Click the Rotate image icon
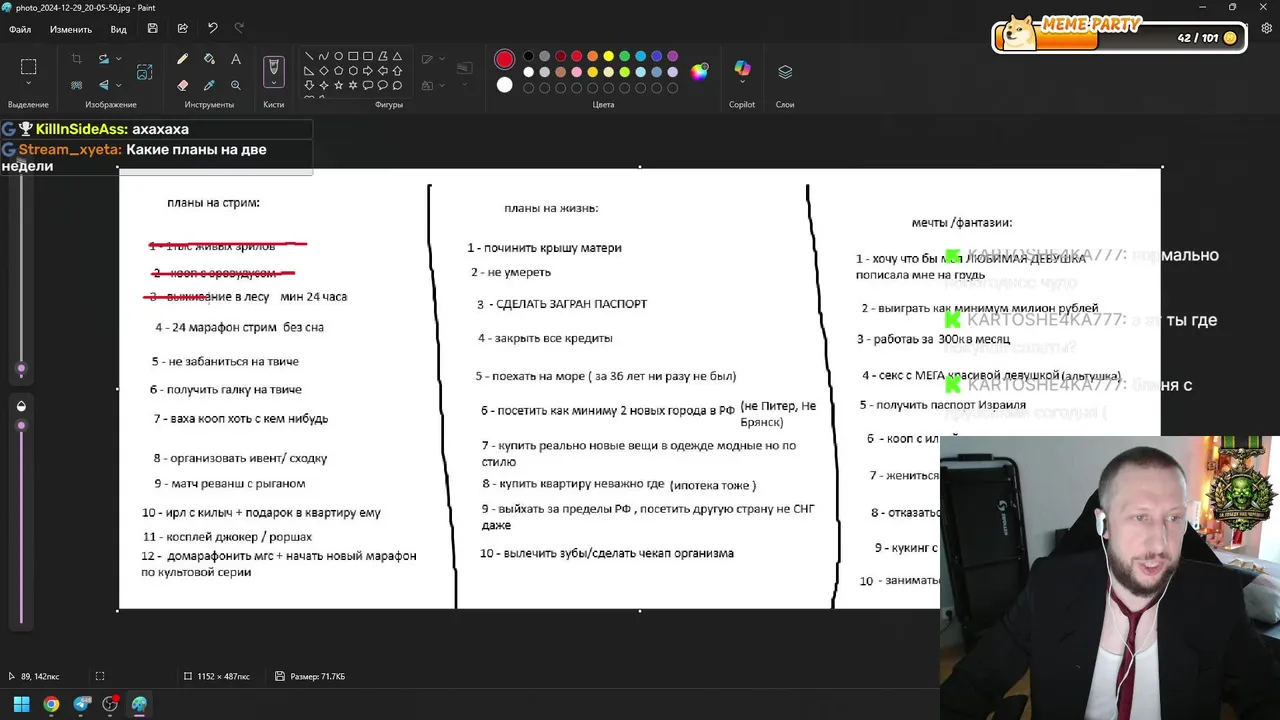1280x720 pixels. pyautogui.click(x=103, y=59)
